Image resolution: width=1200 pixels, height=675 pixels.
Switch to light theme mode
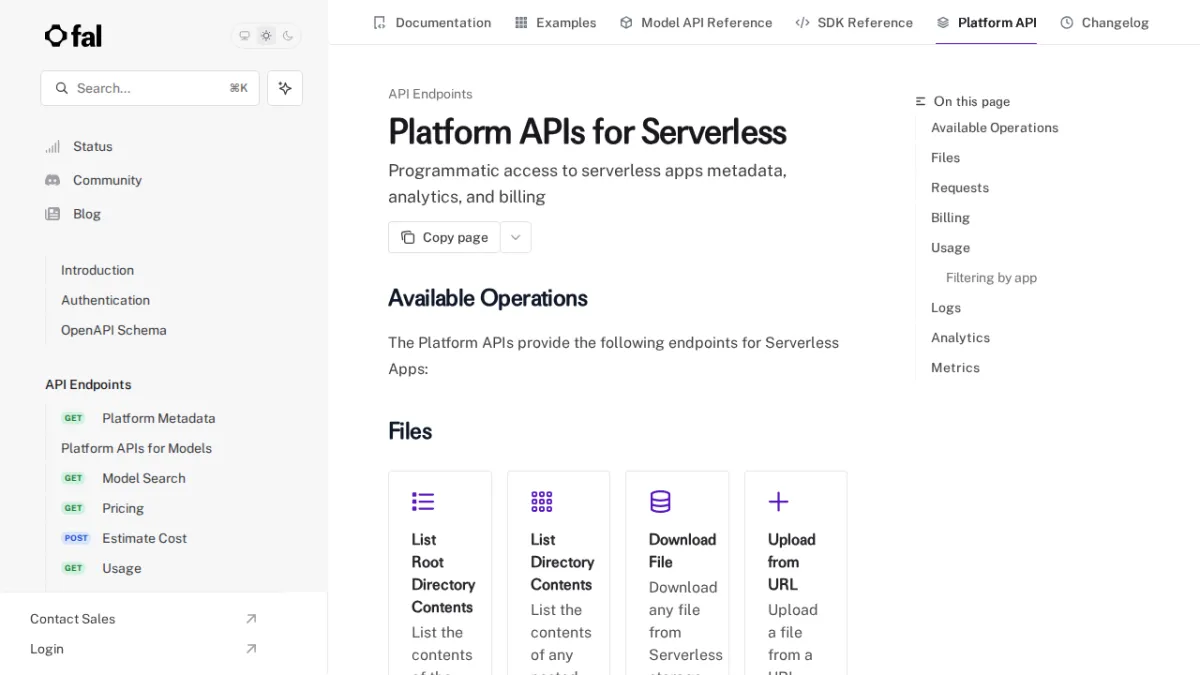click(x=266, y=36)
